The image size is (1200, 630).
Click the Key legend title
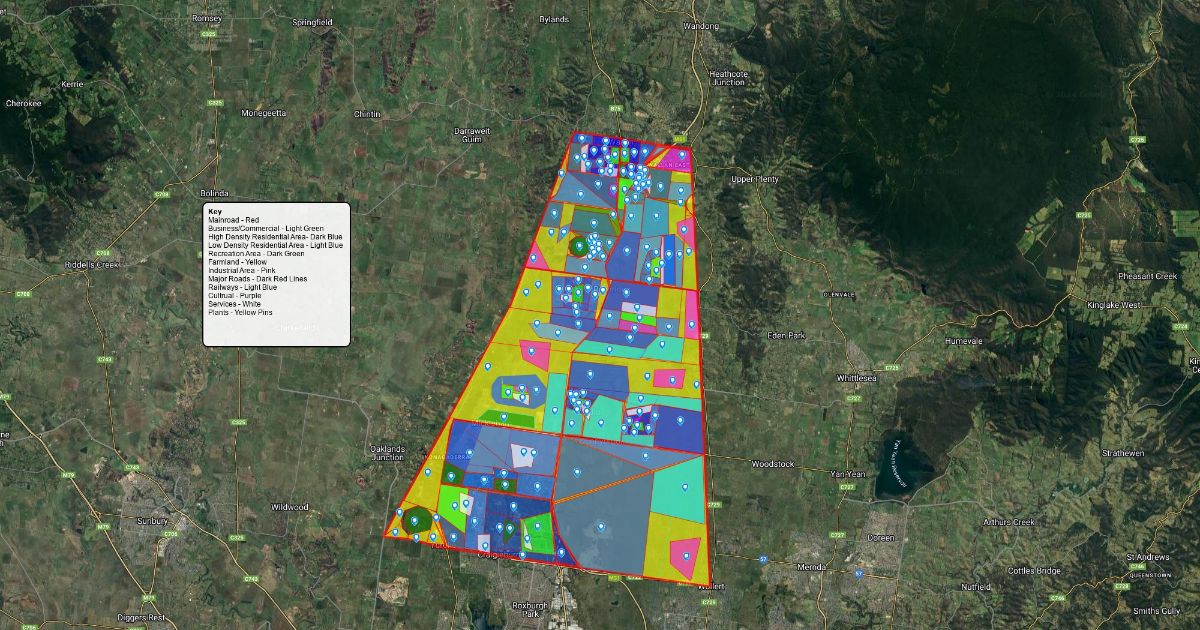pos(214,212)
